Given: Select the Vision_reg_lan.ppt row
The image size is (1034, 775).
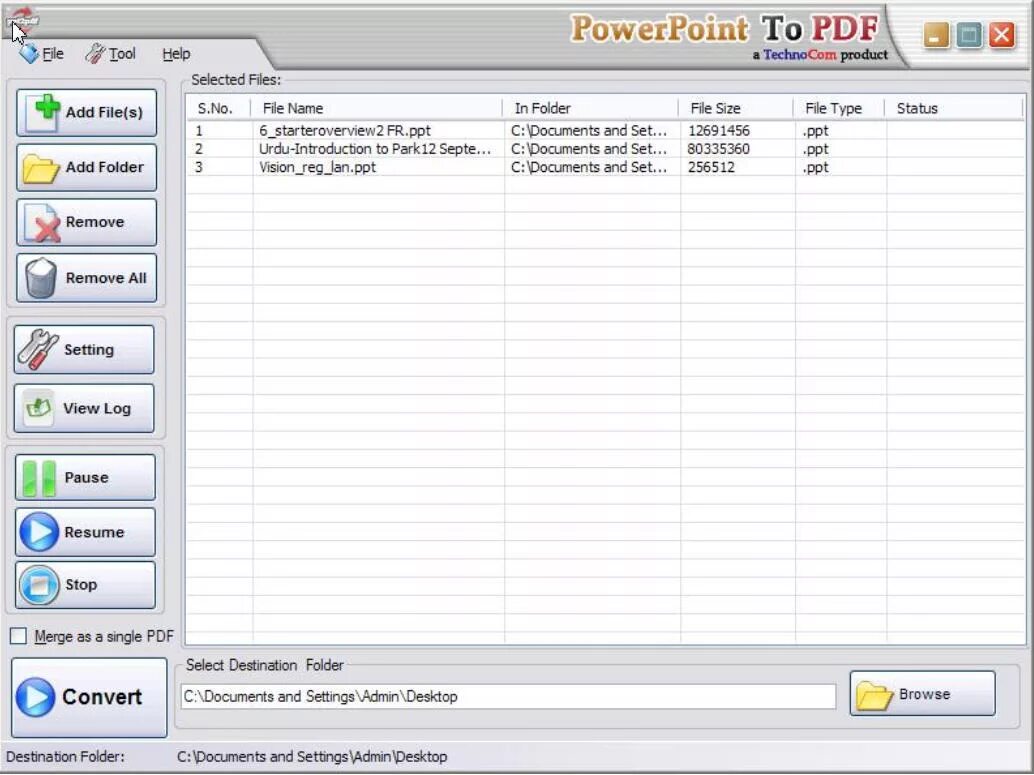Looking at the screenshot, I should click(x=605, y=168).
